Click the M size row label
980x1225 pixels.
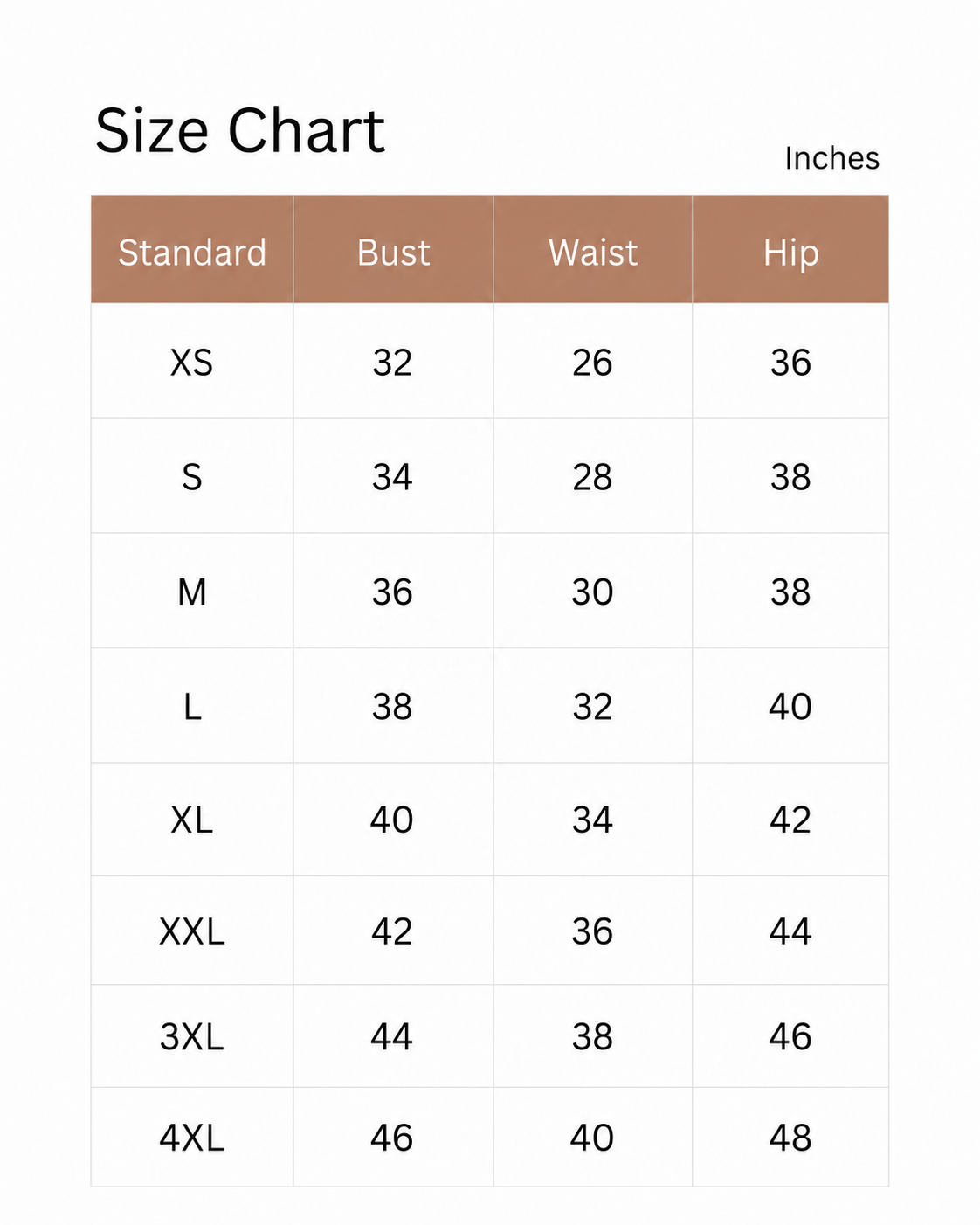pyautogui.click(x=192, y=592)
